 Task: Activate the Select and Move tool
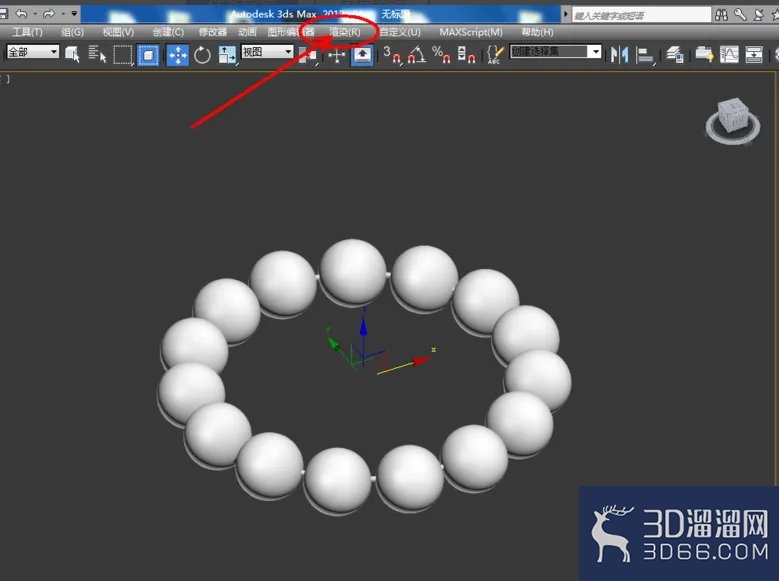click(x=177, y=55)
